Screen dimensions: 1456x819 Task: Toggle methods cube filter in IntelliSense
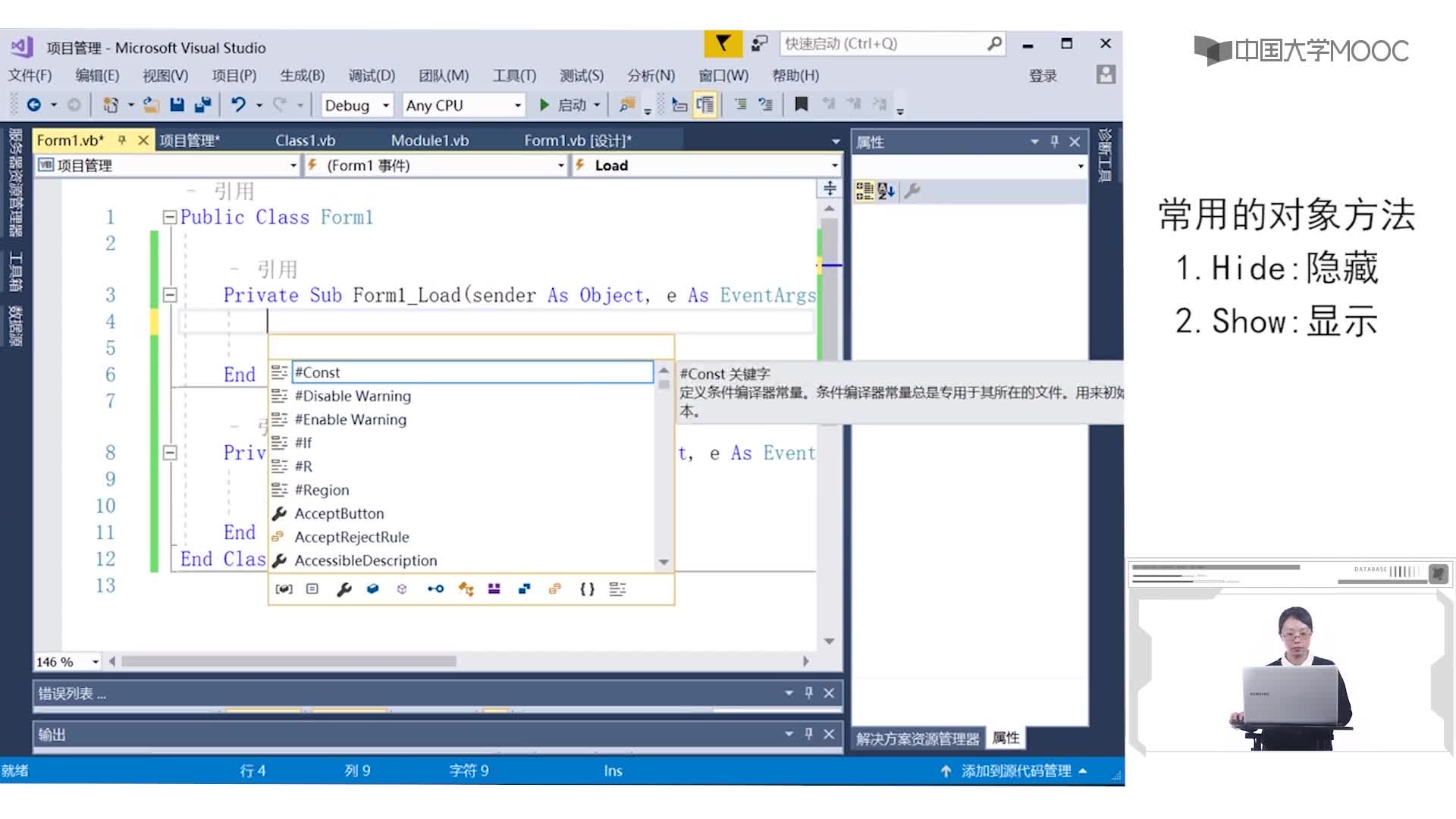coord(402,589)
